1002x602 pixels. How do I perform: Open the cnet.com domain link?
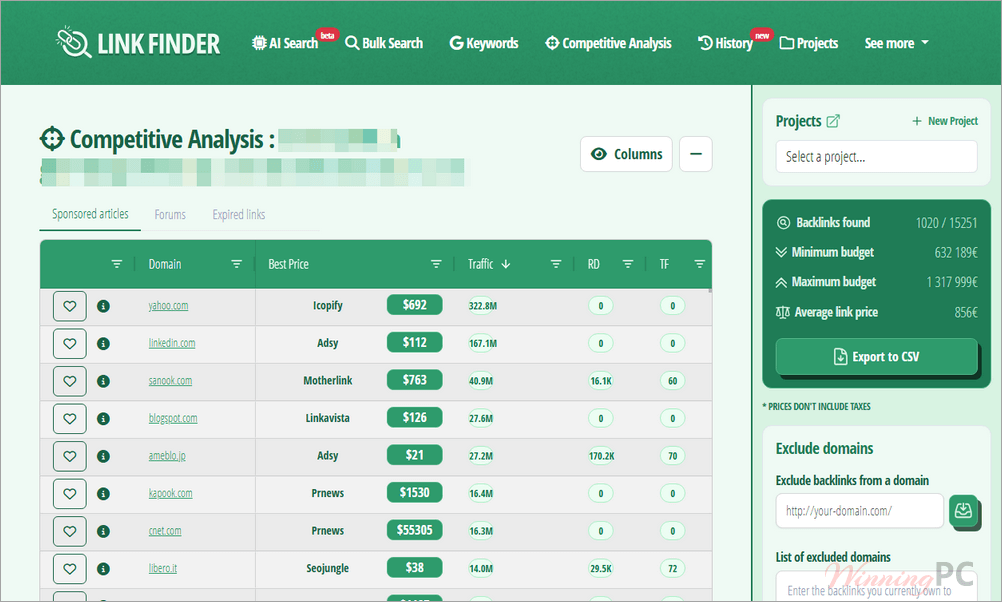165,531
